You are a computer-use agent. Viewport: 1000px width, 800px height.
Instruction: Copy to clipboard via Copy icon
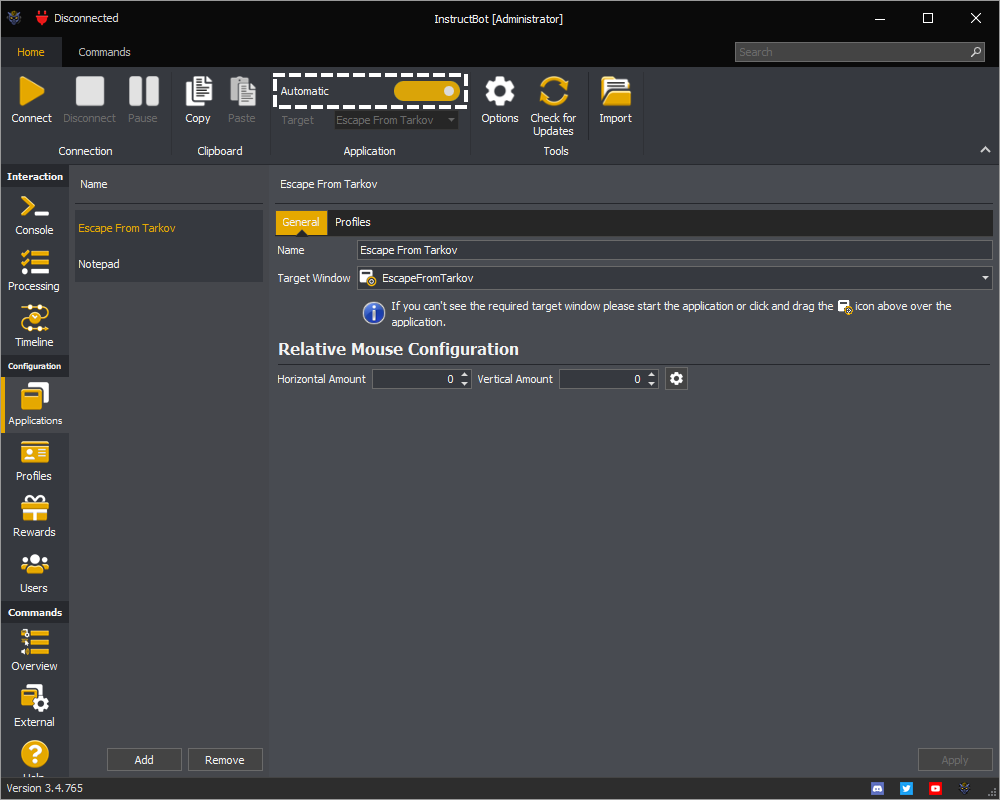(x=198, y=91)
